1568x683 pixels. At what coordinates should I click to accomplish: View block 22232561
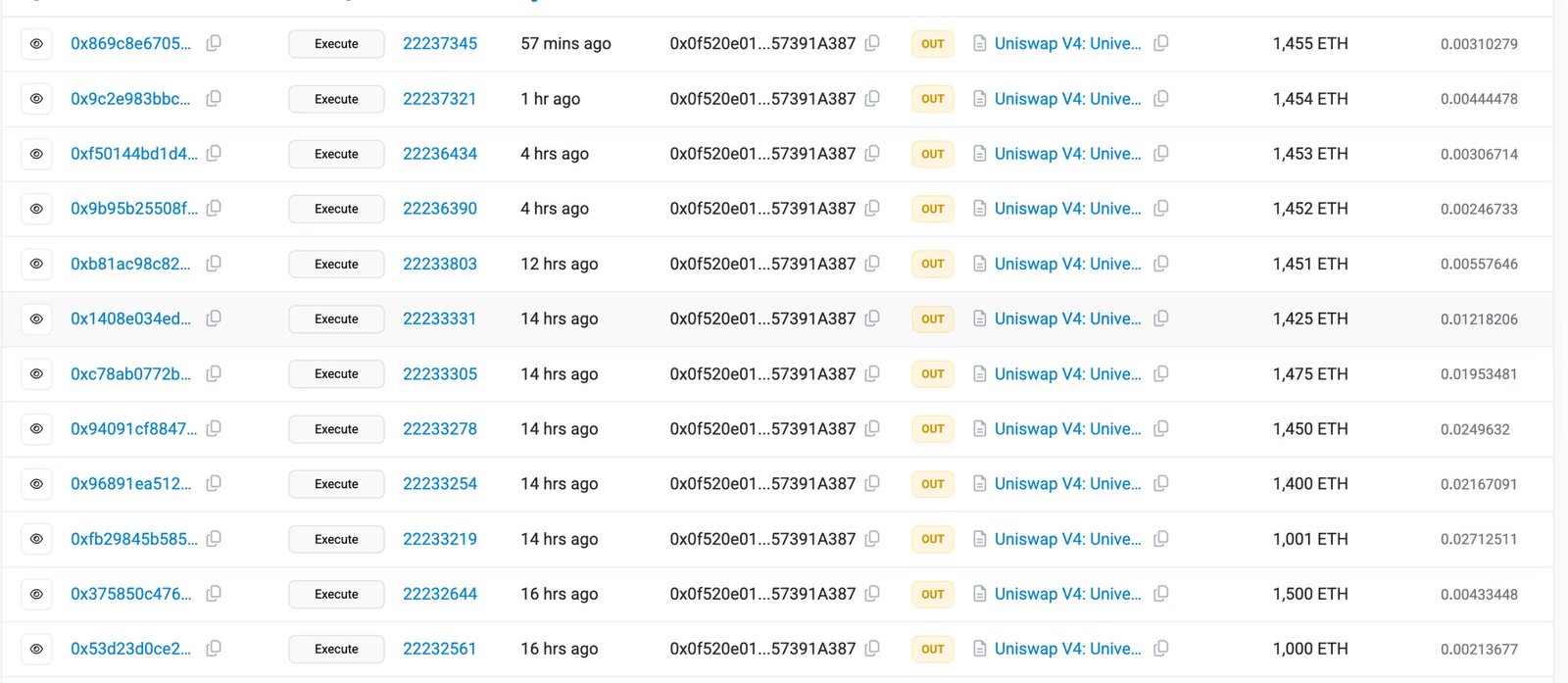(x=440, y=649)
